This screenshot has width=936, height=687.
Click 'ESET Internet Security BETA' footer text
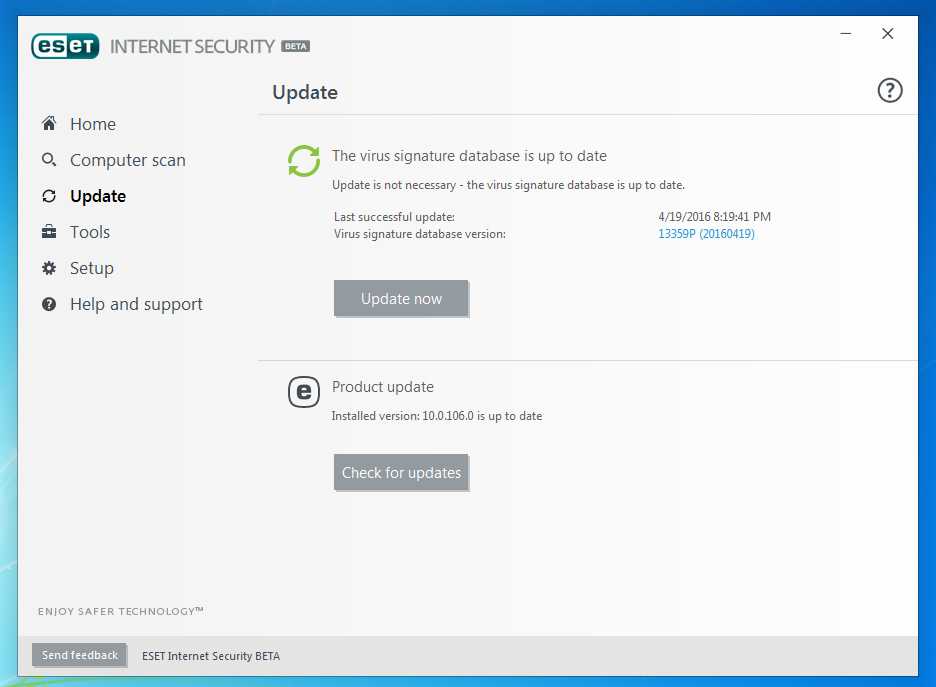(211, 656)
